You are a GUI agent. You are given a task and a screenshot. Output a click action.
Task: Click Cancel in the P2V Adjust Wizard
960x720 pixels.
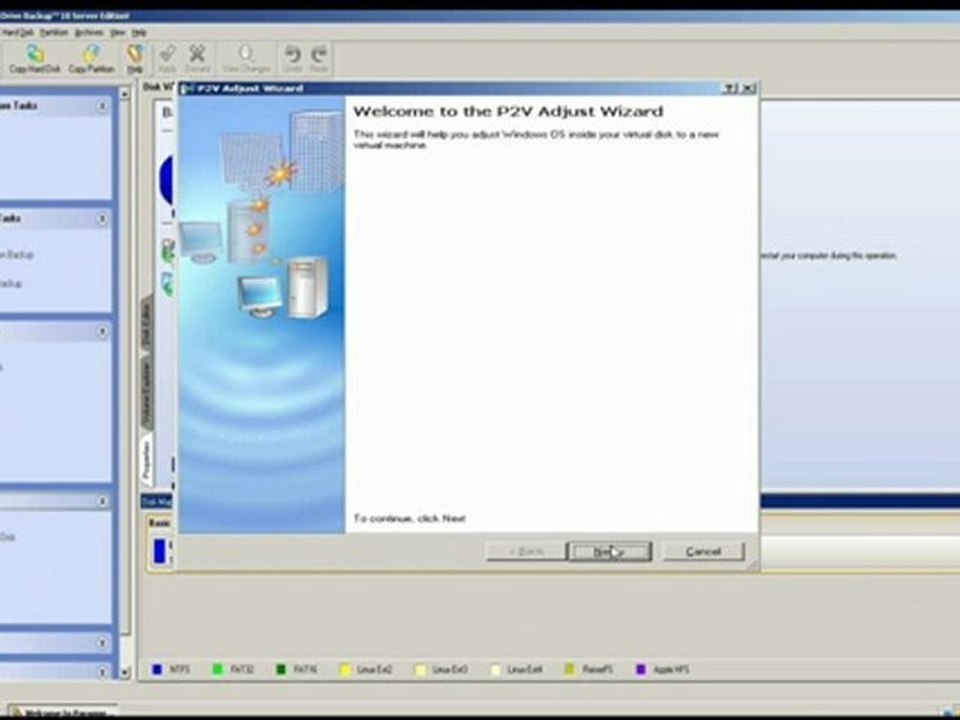pyautogui.click(x=703, y=552)
